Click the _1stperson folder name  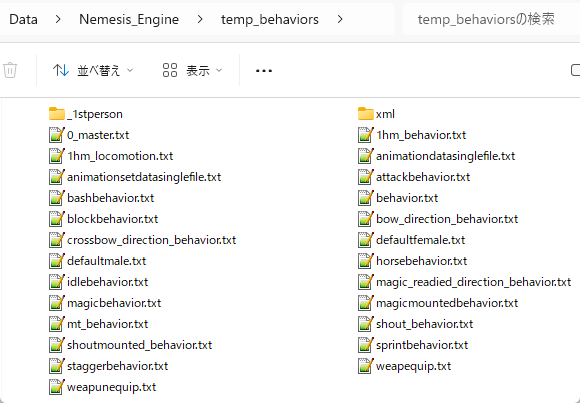click(95, 114)
